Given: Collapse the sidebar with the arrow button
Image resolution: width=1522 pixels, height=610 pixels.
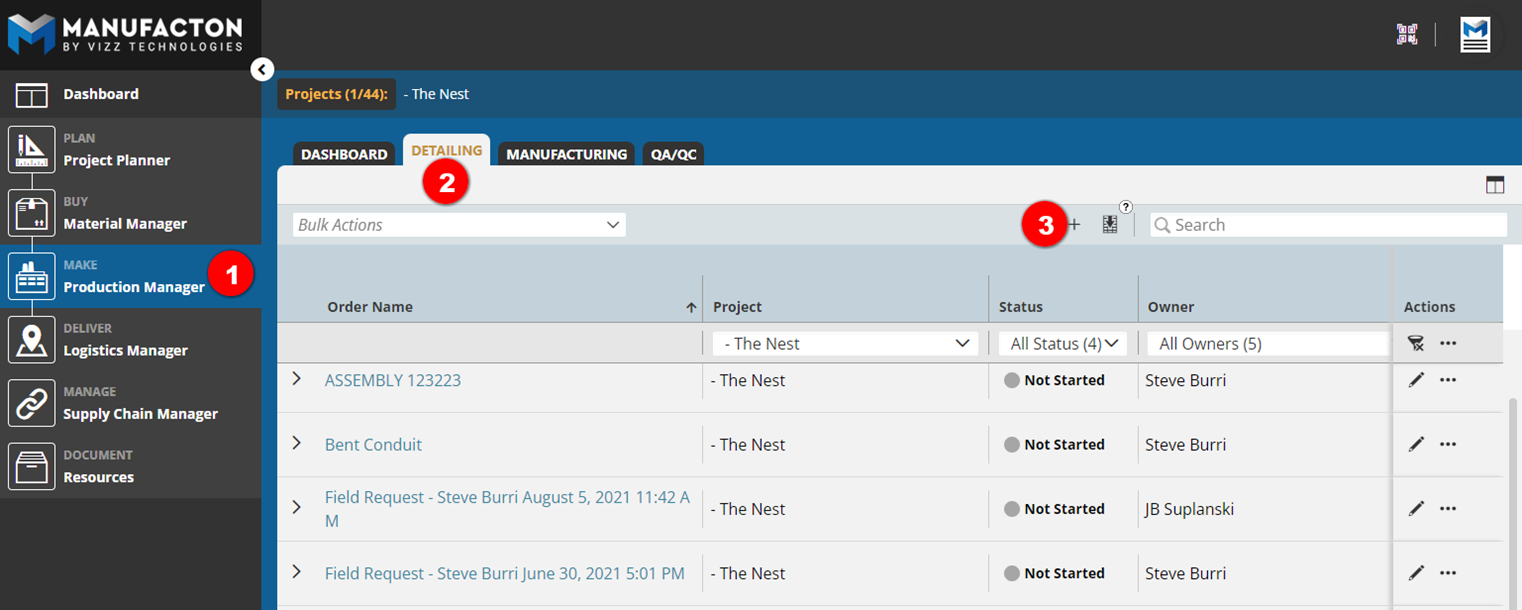Looking at the screenshot, I should pos(262,69).
